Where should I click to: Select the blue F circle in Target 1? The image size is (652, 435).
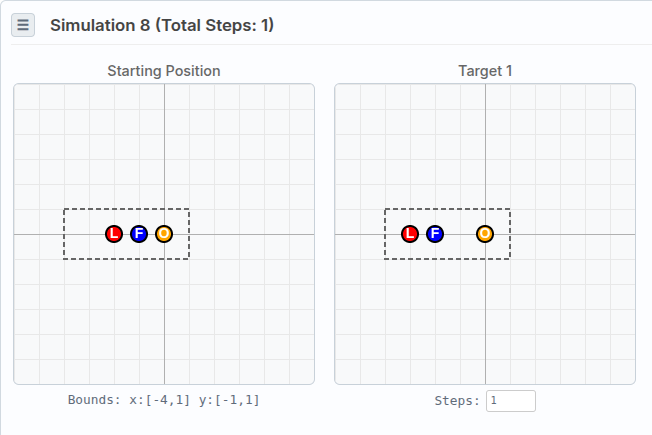coord(435,234)
